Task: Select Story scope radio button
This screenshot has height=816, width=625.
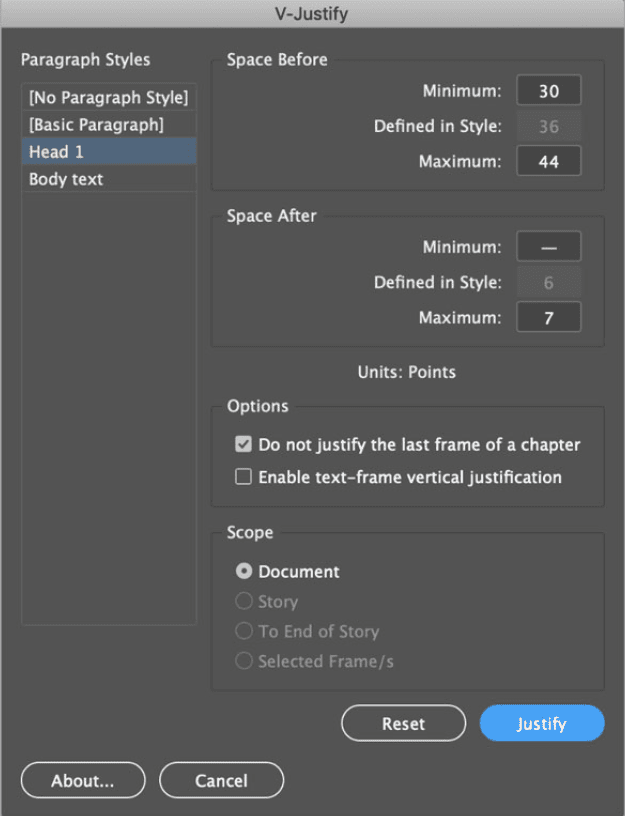Action: pos(244,601)
